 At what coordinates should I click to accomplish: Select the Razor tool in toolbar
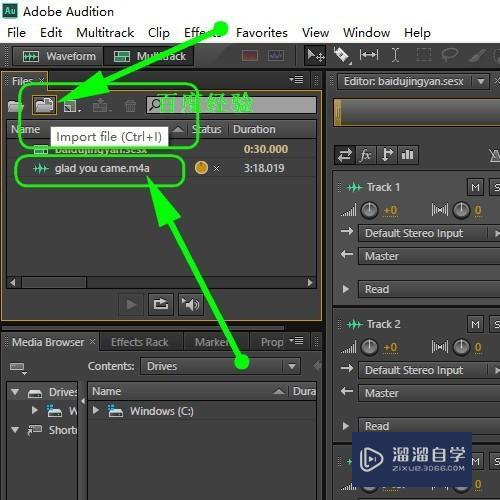coord(342,55)
